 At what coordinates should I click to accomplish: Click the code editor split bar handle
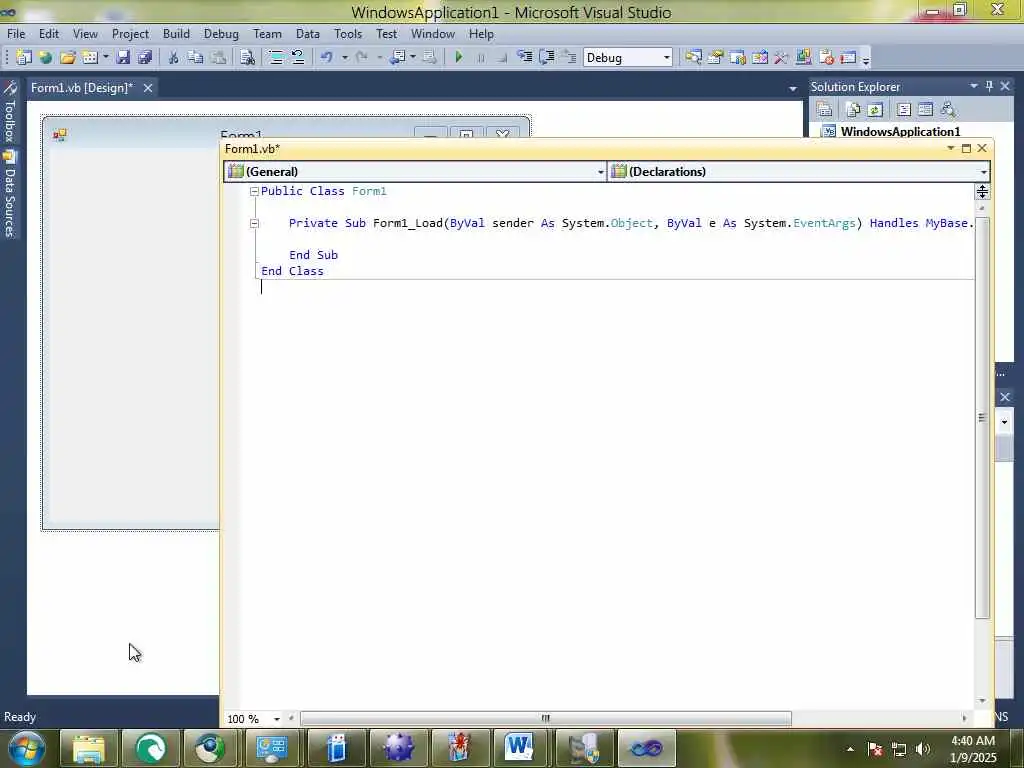coord(982,191)
